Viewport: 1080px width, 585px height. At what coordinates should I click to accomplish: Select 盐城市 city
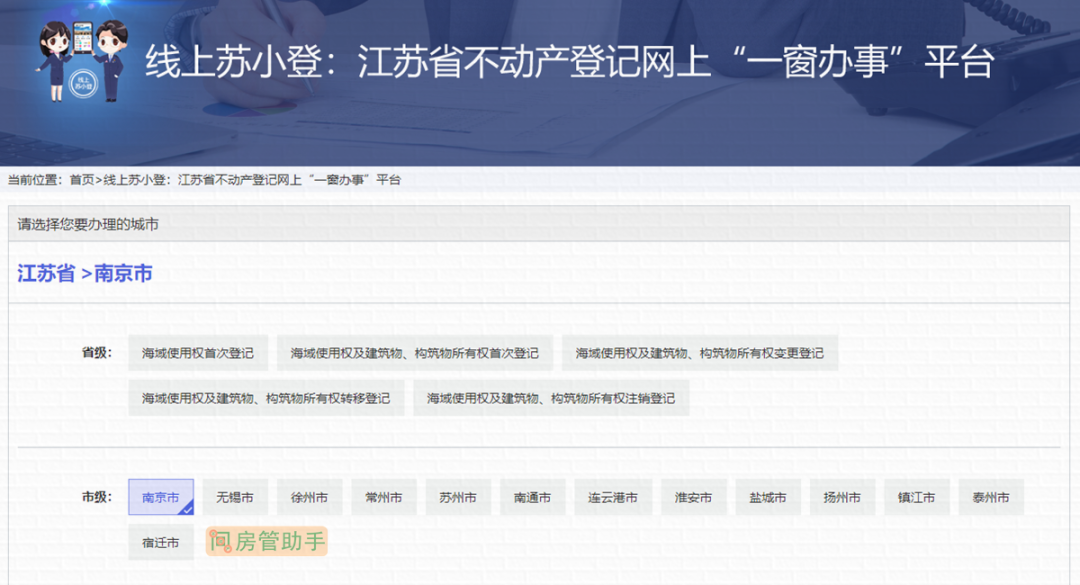[768, 497]
